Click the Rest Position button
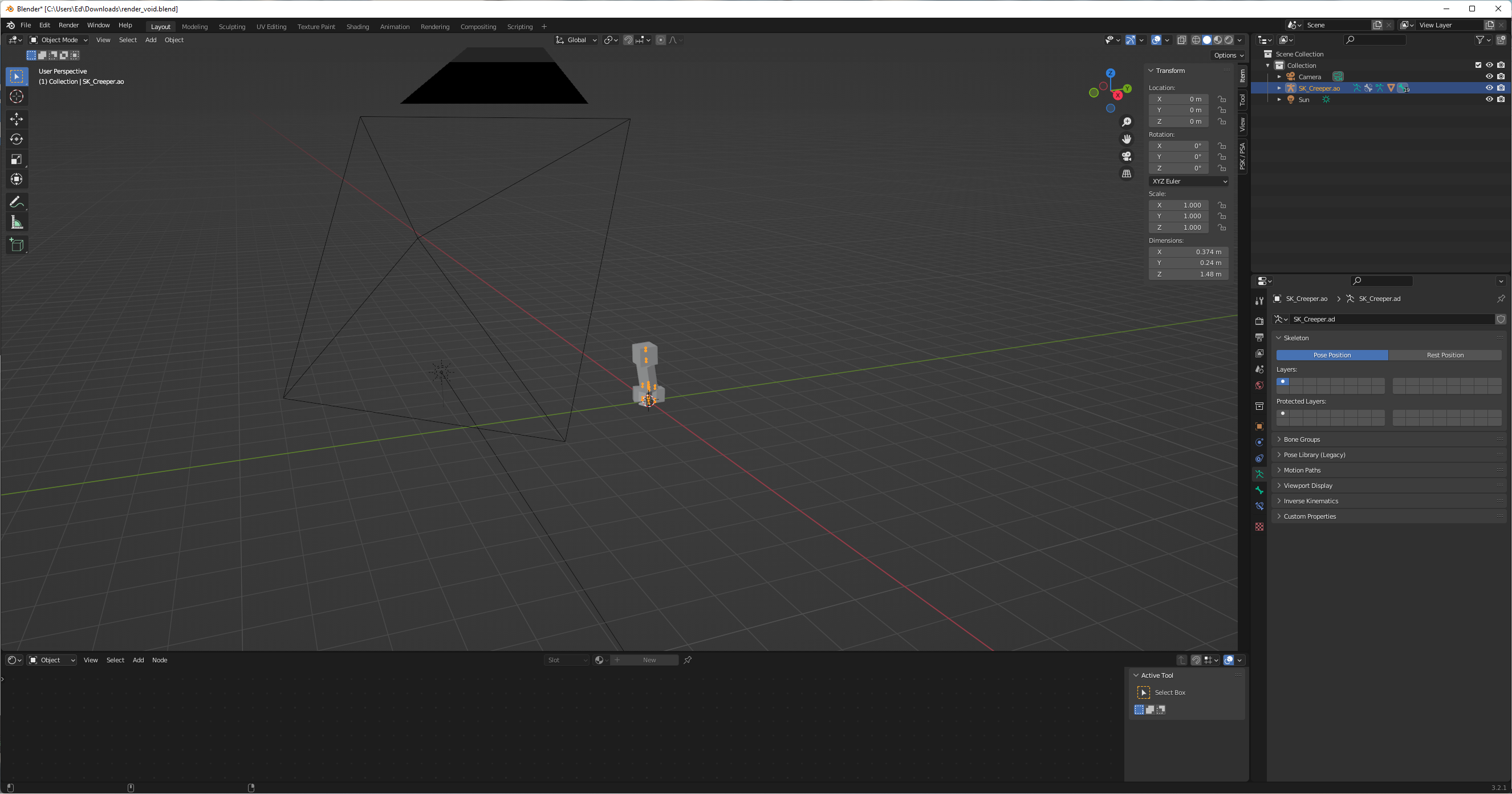The height and width of the screenshot is (794, 1512). (x=1445, y=355)
